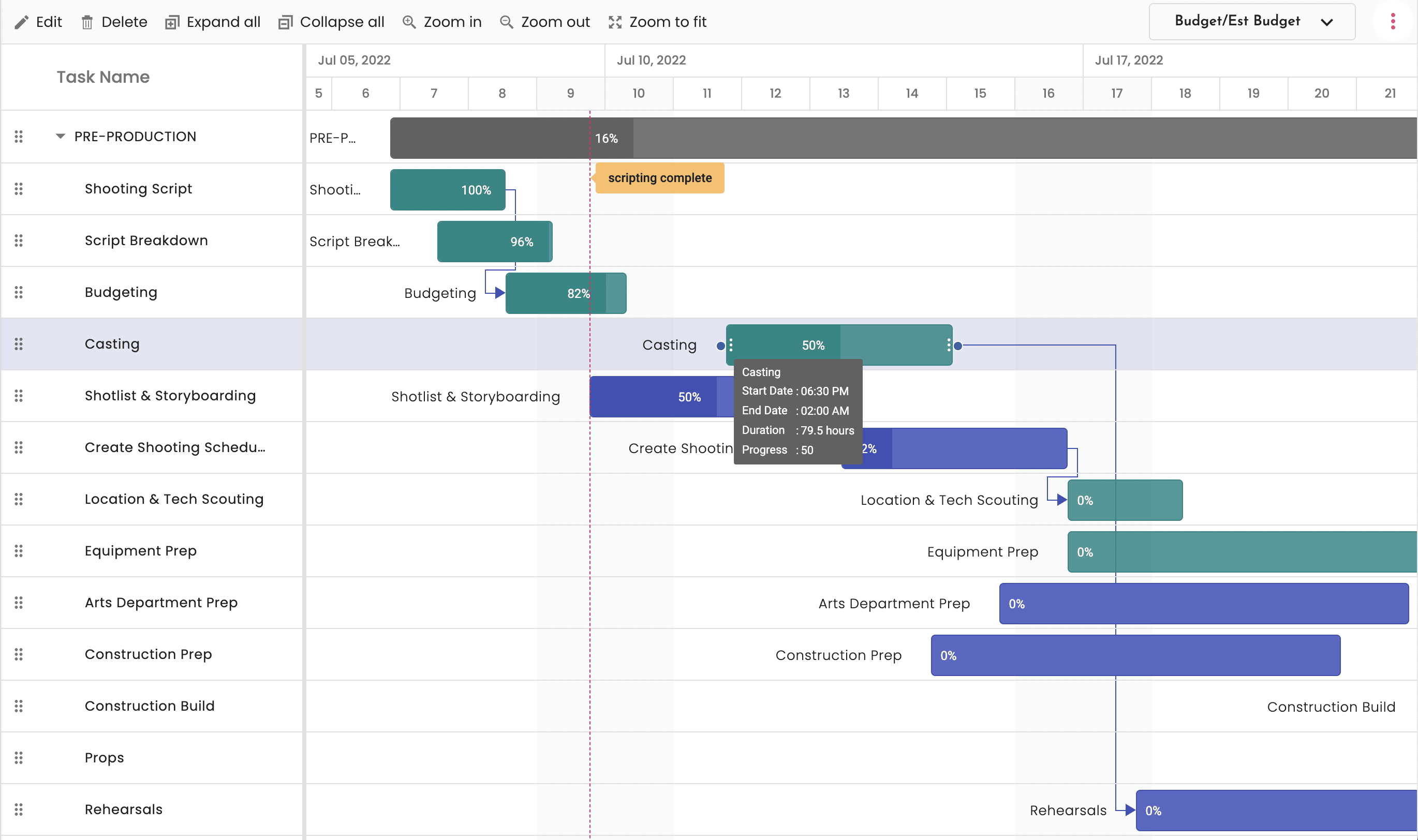Open the three-dot overflow menu
This screenshot has width=1418, height=840.
1393,22
